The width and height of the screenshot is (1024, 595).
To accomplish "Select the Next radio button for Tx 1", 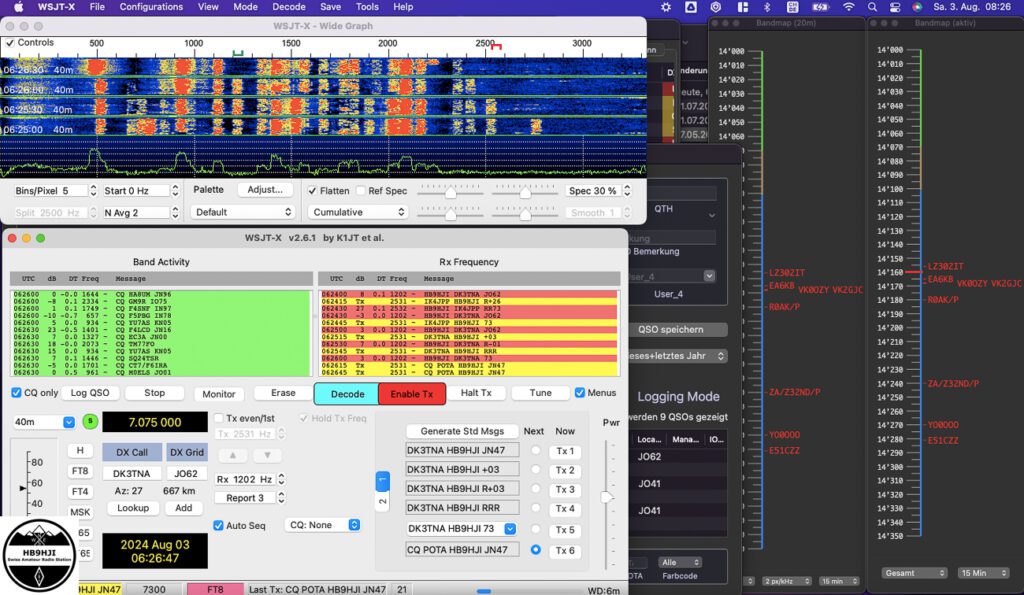I will pyautogui.click(x=536, y=451).
